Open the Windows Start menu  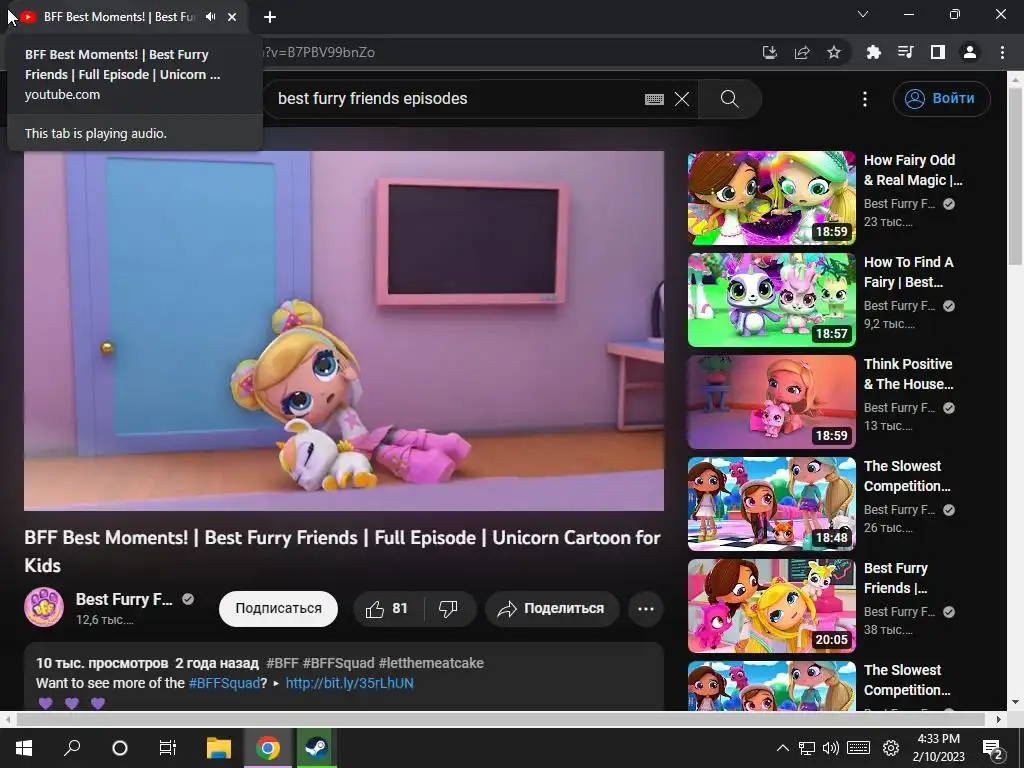coord(24,748)
